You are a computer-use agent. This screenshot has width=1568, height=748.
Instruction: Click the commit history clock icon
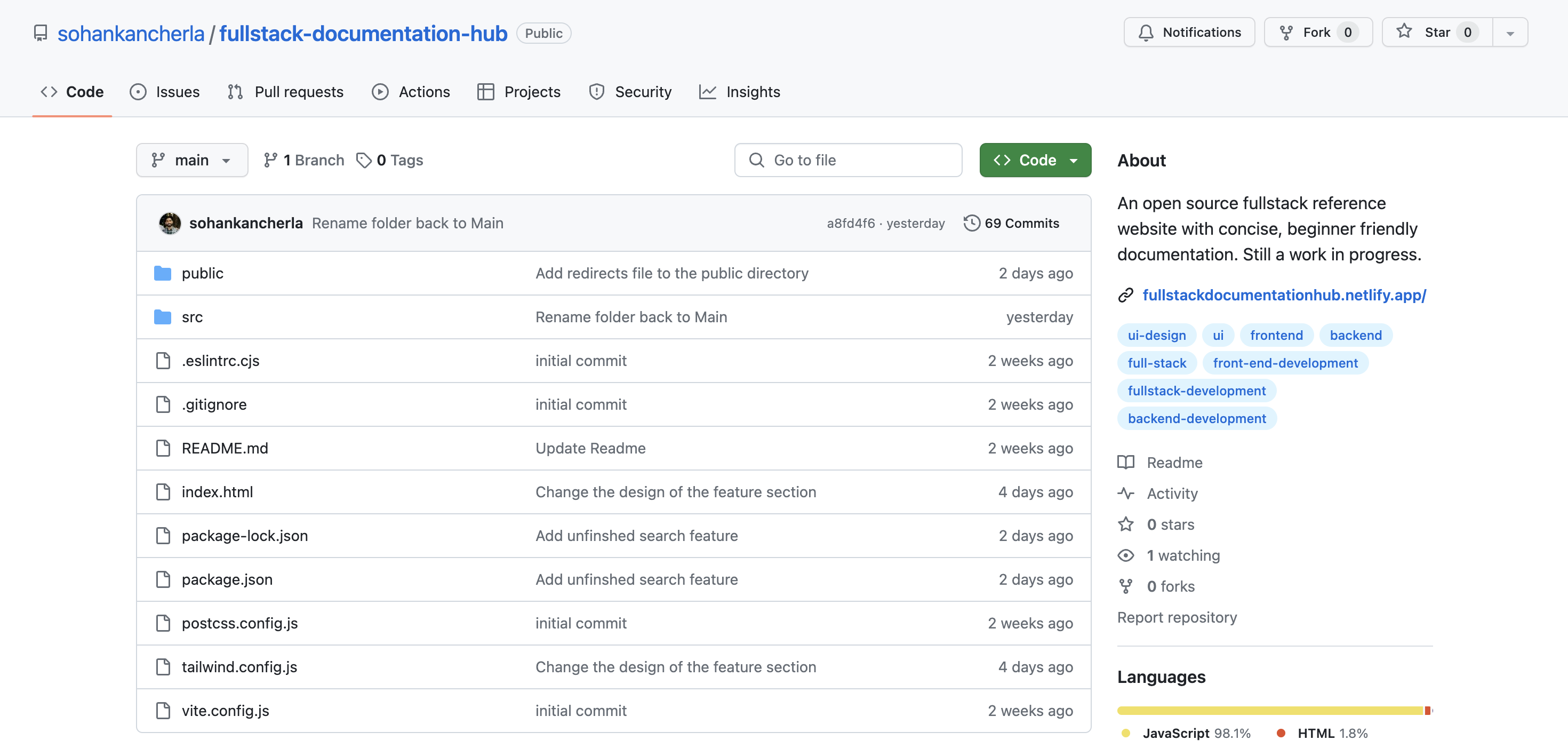point(972,223)
